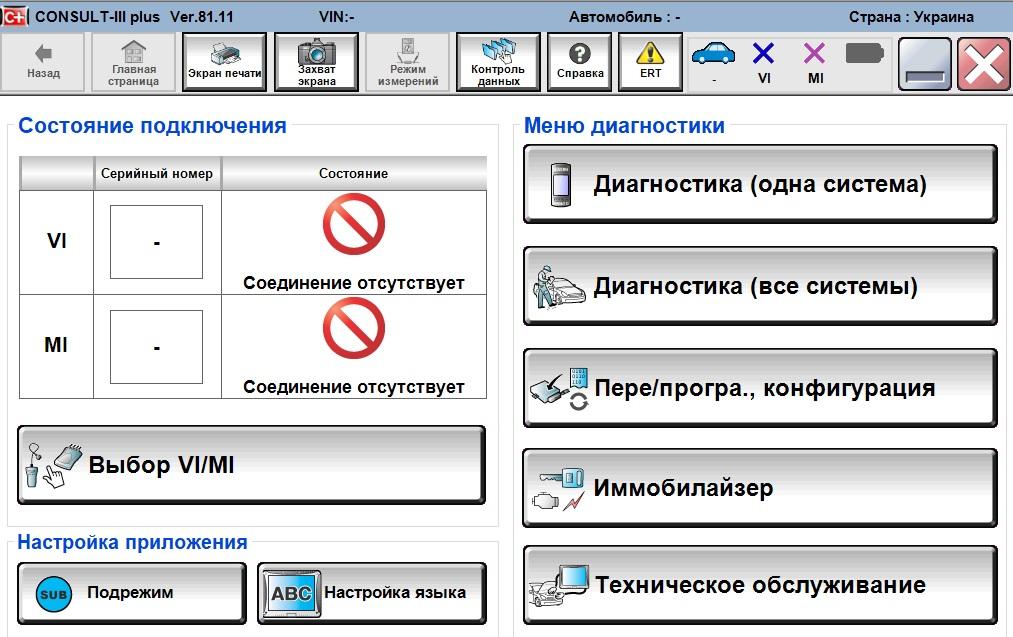This screenshot has width=1013, height=637.
Task: Click the VIN:- title bar text
Action: 337,17
